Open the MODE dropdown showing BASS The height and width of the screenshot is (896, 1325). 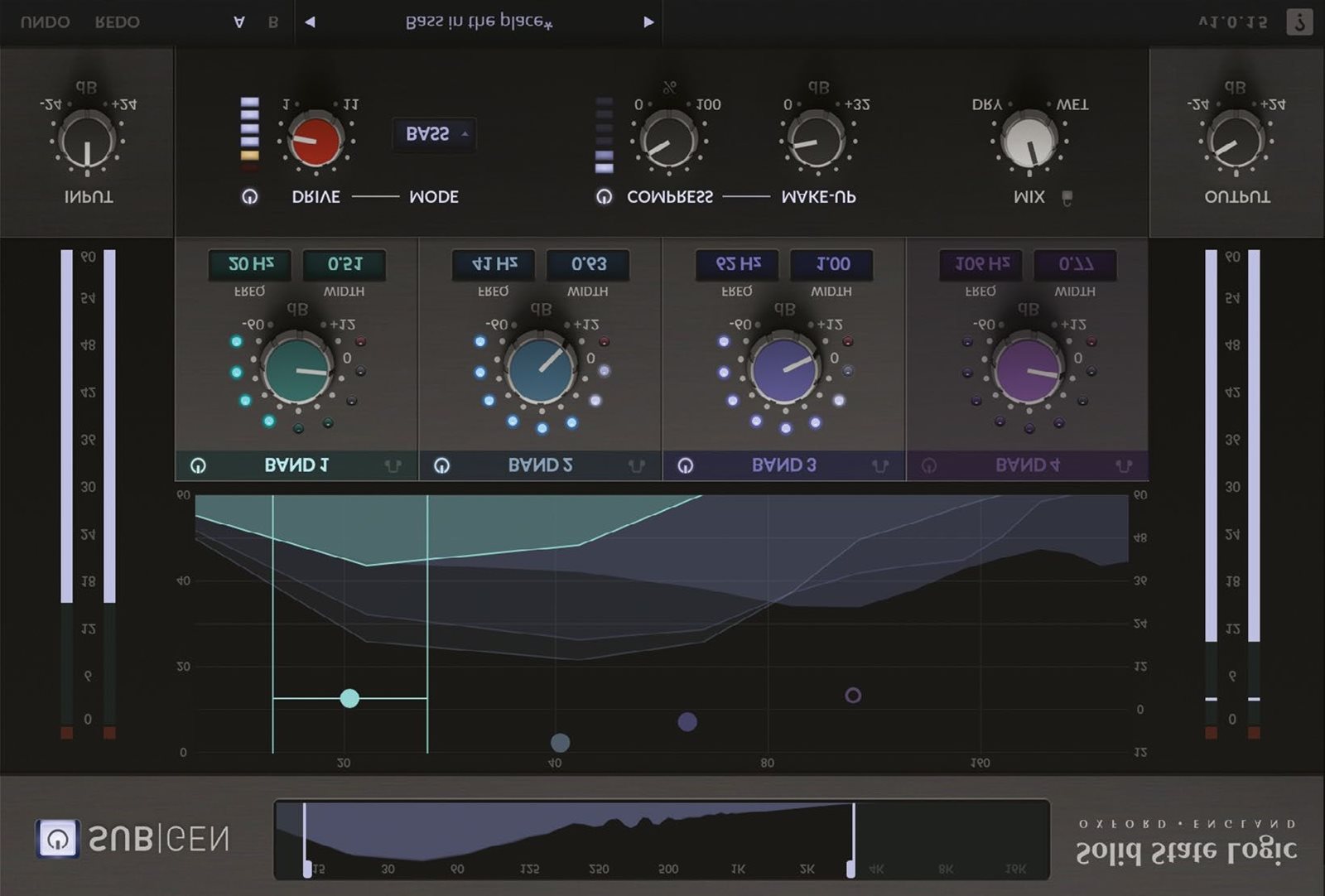click(434, 134)
